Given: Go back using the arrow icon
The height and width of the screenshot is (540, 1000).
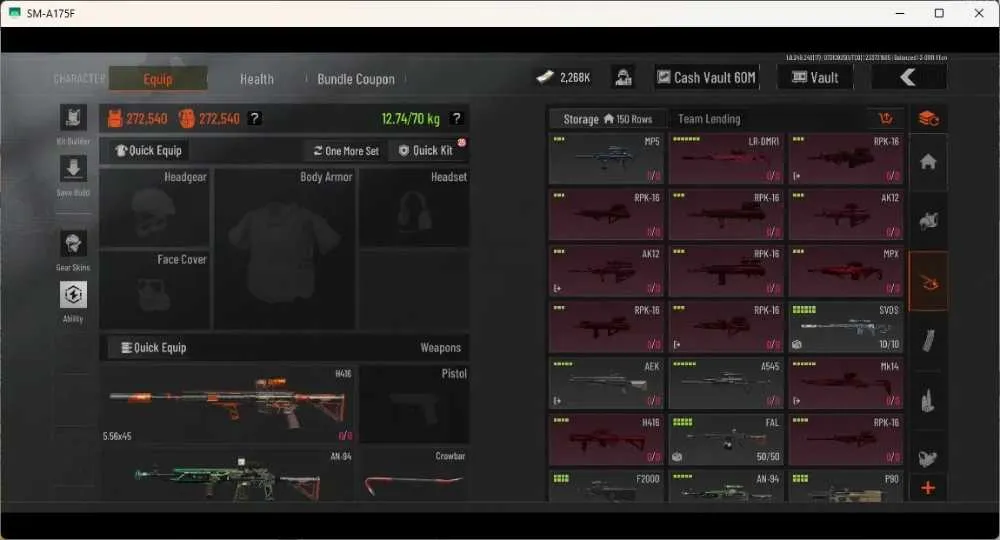Looking at the screenshot, I should click(908, 78).
